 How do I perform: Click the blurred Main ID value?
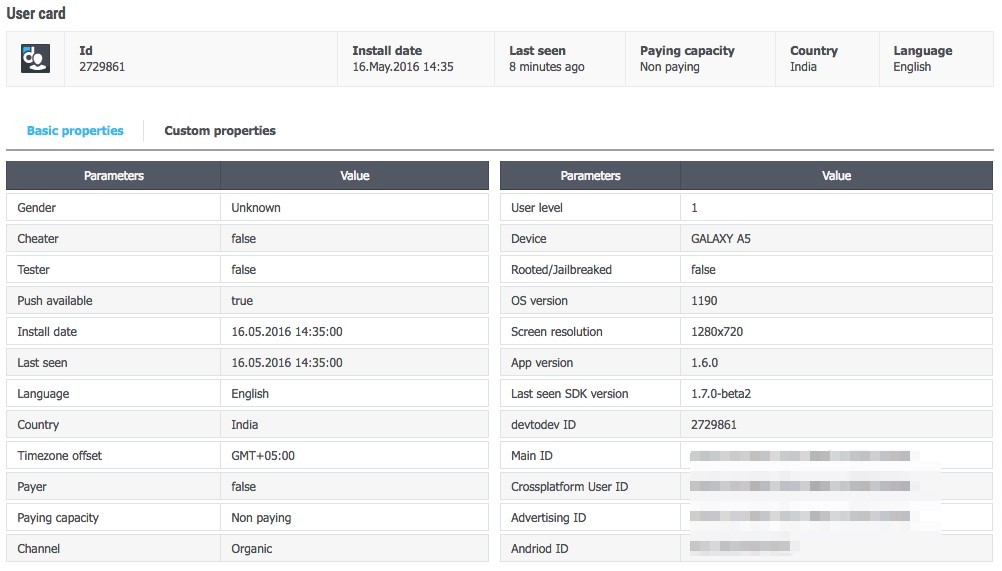click(800, 456)
